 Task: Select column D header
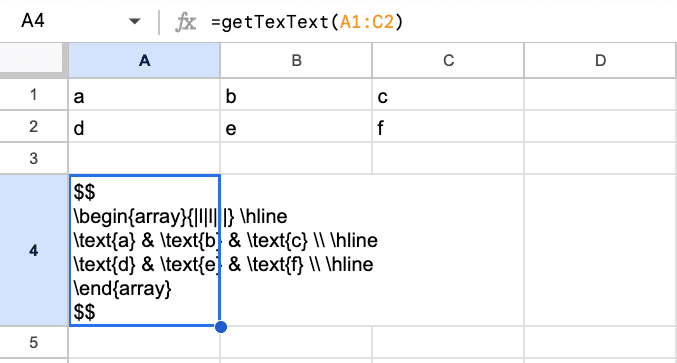click(600, 60)
